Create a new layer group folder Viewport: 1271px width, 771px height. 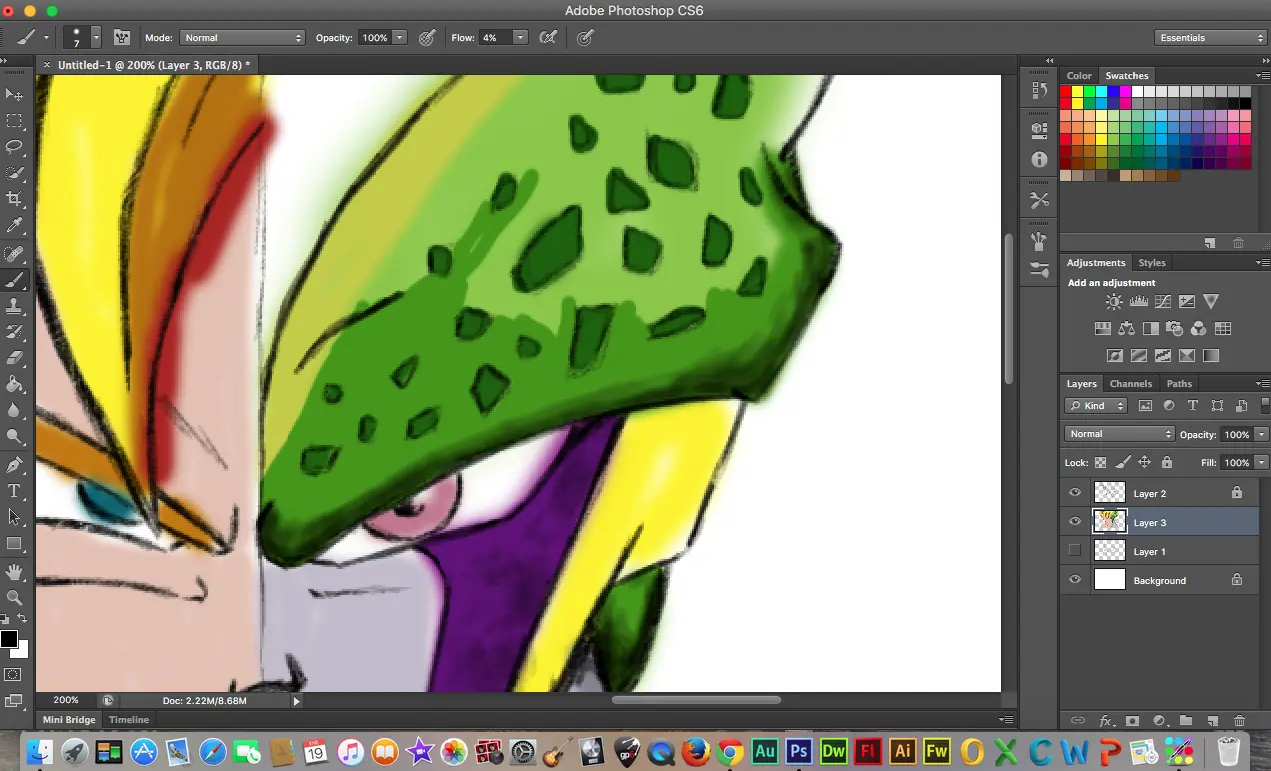pyautogui.click(x=1186, y=720)
